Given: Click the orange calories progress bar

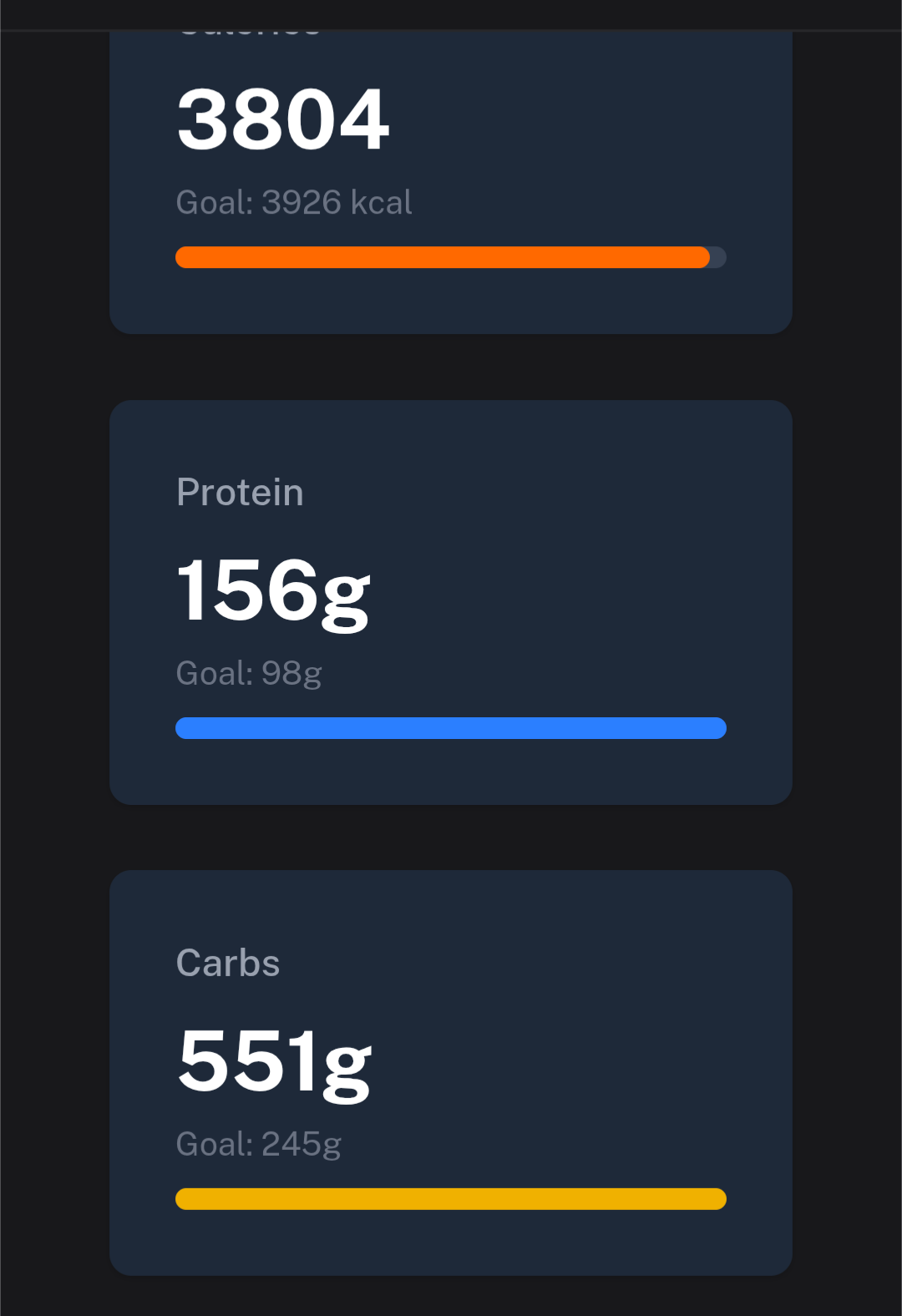Looking at the screenshot, I should [x=442, y=257].
